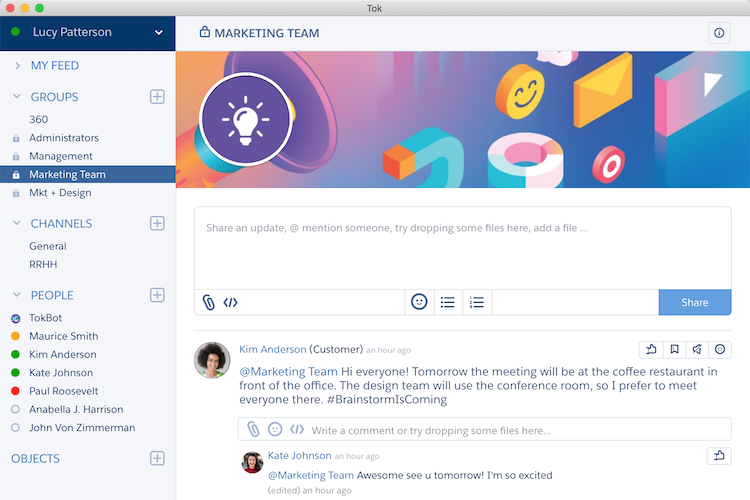Screen dimensions: 750x500
Task: Click the Channels section heading
Action: click(61, 223)
